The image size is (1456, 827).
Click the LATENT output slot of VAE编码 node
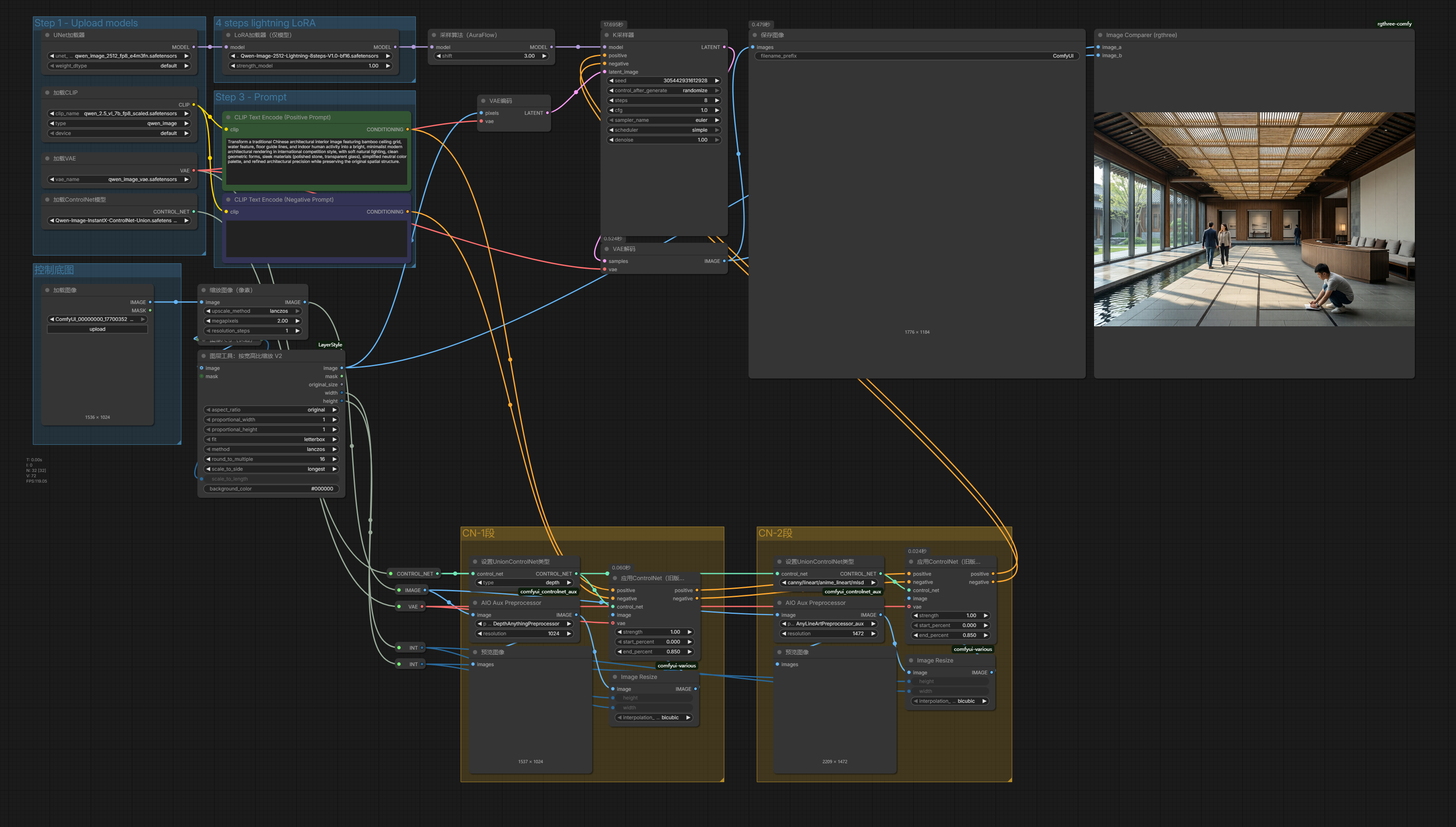[x=547, y=113]
